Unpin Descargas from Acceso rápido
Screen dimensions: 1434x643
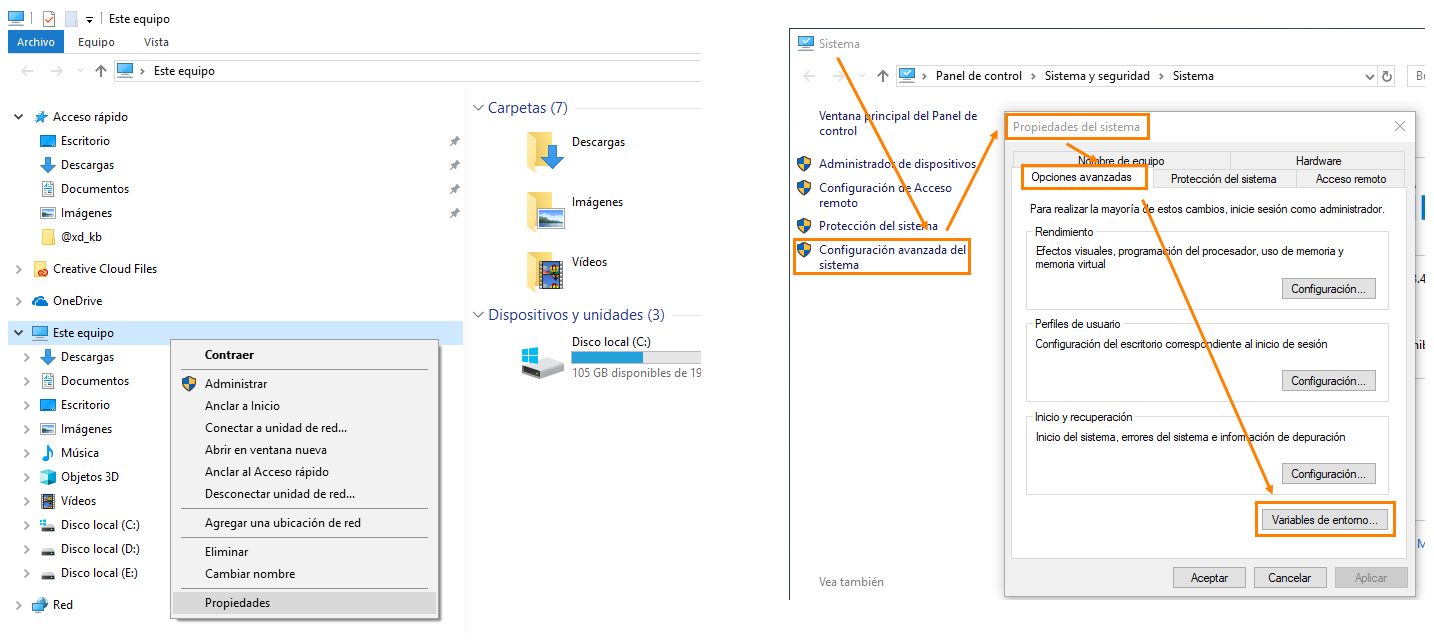pyautogui.click(x=456, y=164)
